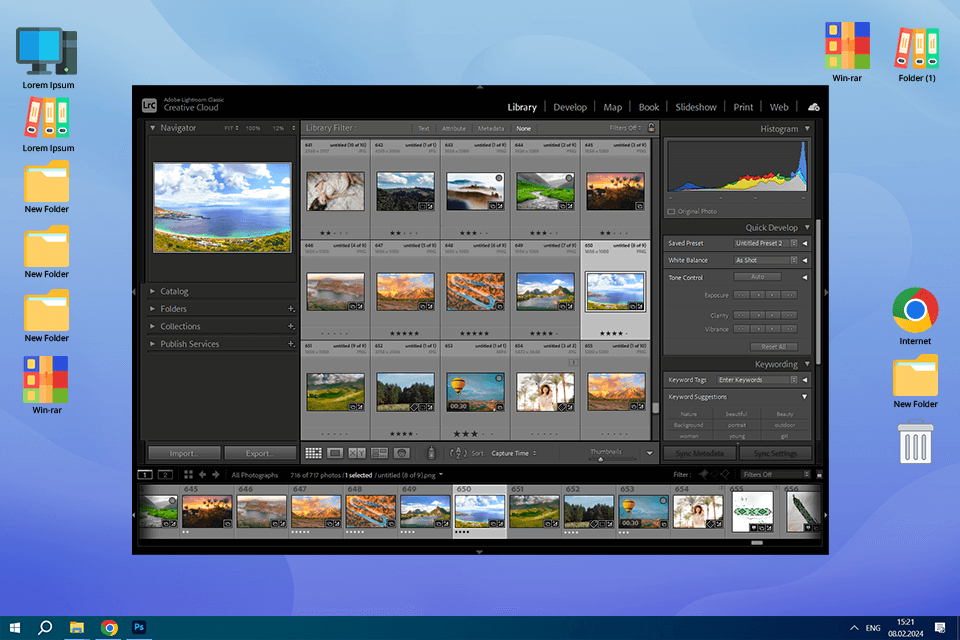Open Photoshop from the taskbar

(139, 627)
